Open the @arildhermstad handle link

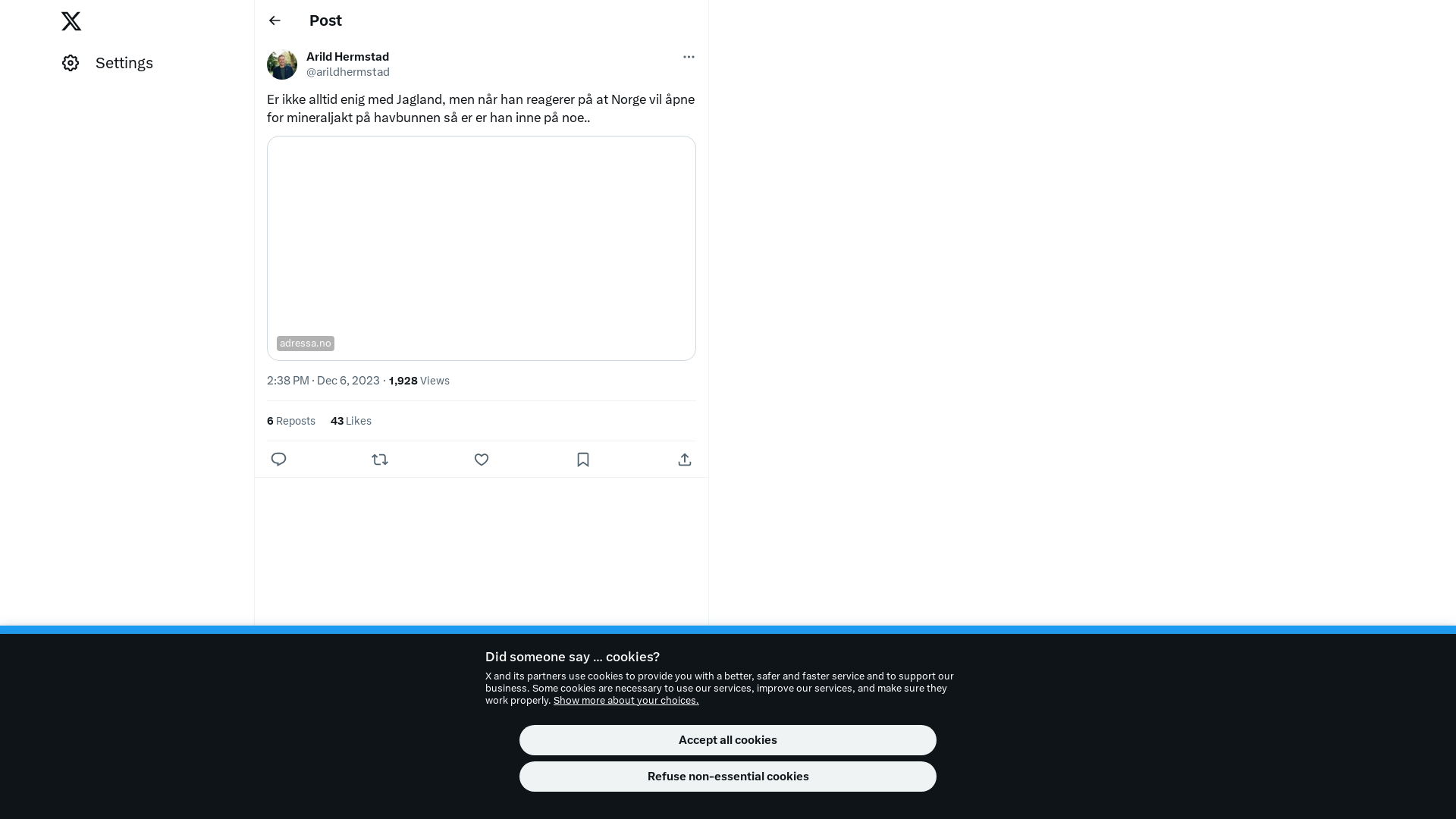coord(348,72)
